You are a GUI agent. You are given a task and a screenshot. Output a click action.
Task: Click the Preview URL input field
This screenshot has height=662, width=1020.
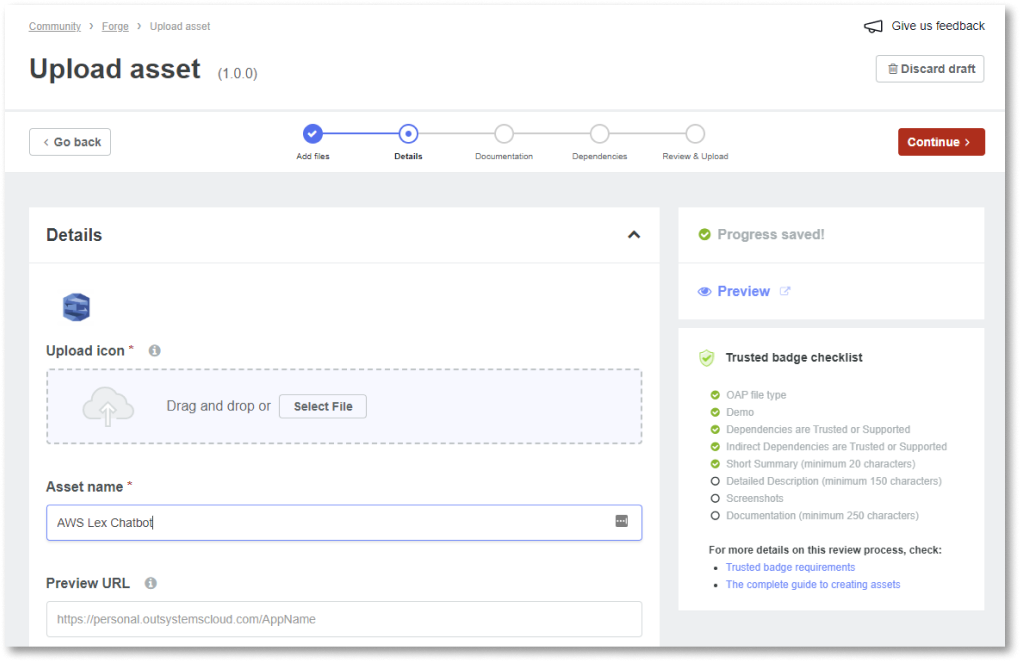pos(344,619)
